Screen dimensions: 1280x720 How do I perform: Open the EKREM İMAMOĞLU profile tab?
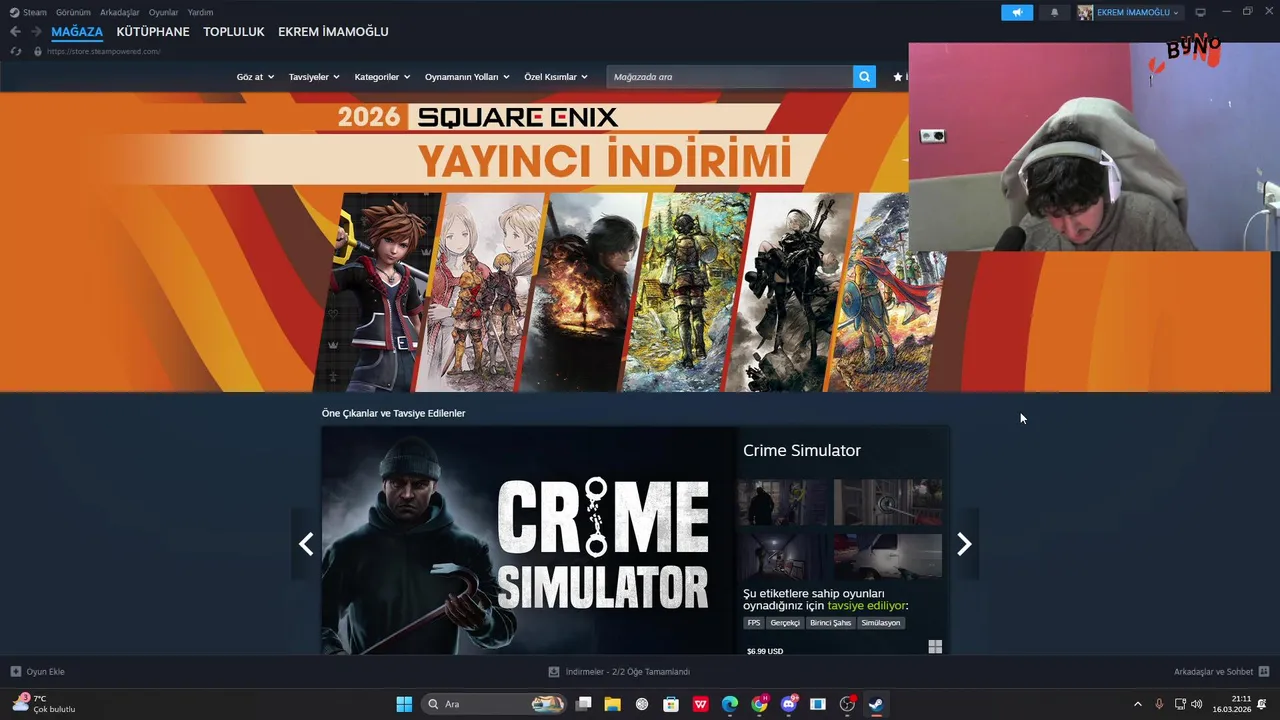(x=333, y=32)
